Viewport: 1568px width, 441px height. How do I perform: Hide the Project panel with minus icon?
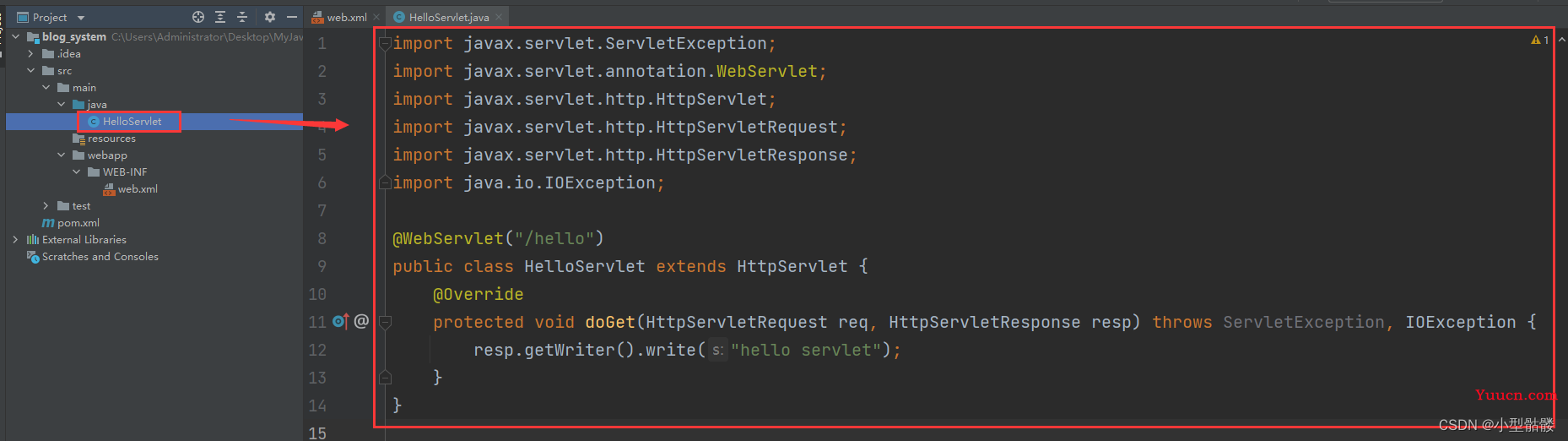point(292,17)
